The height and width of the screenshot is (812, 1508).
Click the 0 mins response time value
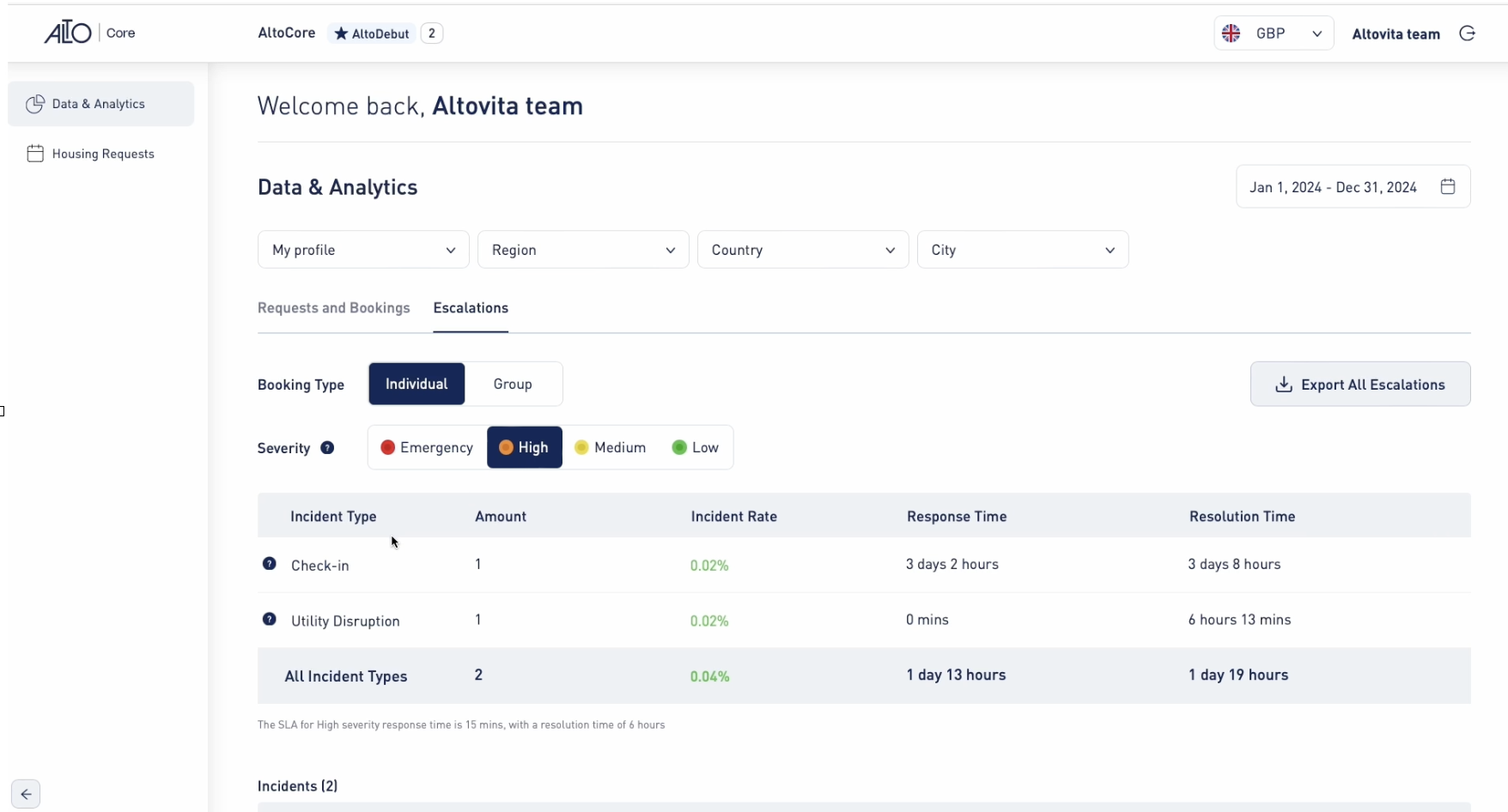tap(927, 620)
